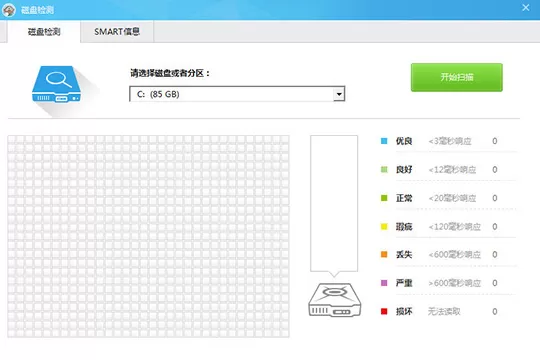Click the <3毫秒响应 description text
Image resolution: width=540 pixels, height=360 pixels.
450,141
